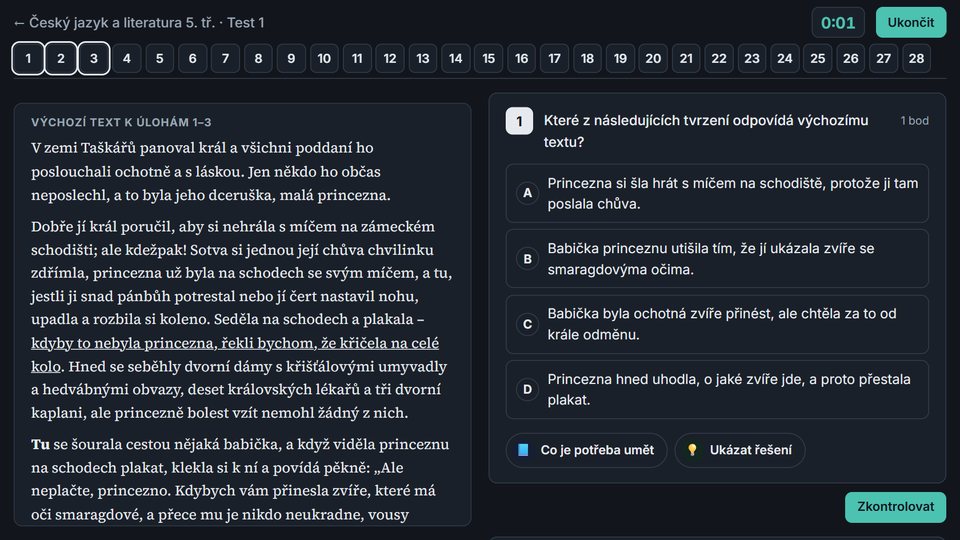
Task: Click the Zkontrolovat button
Action: pos(895,507)
